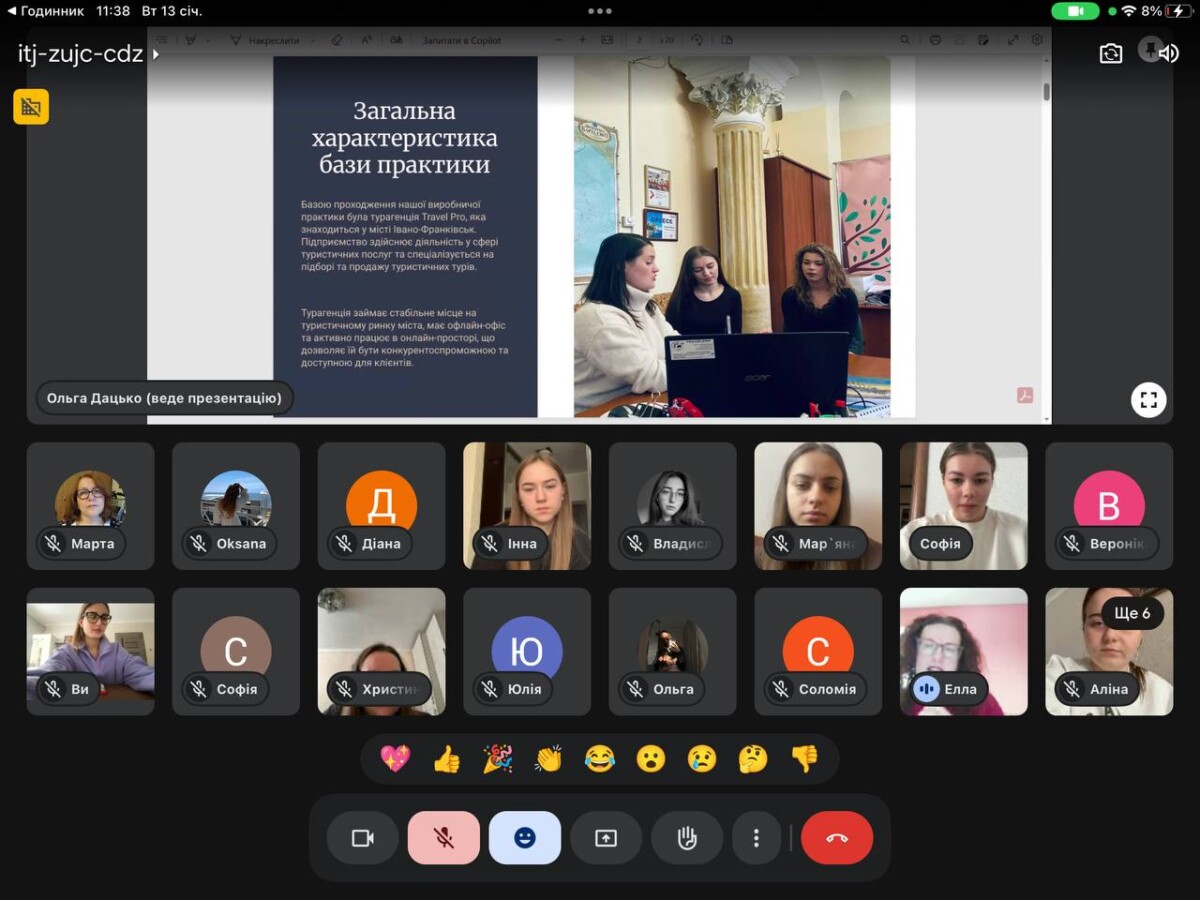Open meeting details next to itj-zujc-cdz code

(156, 54)
